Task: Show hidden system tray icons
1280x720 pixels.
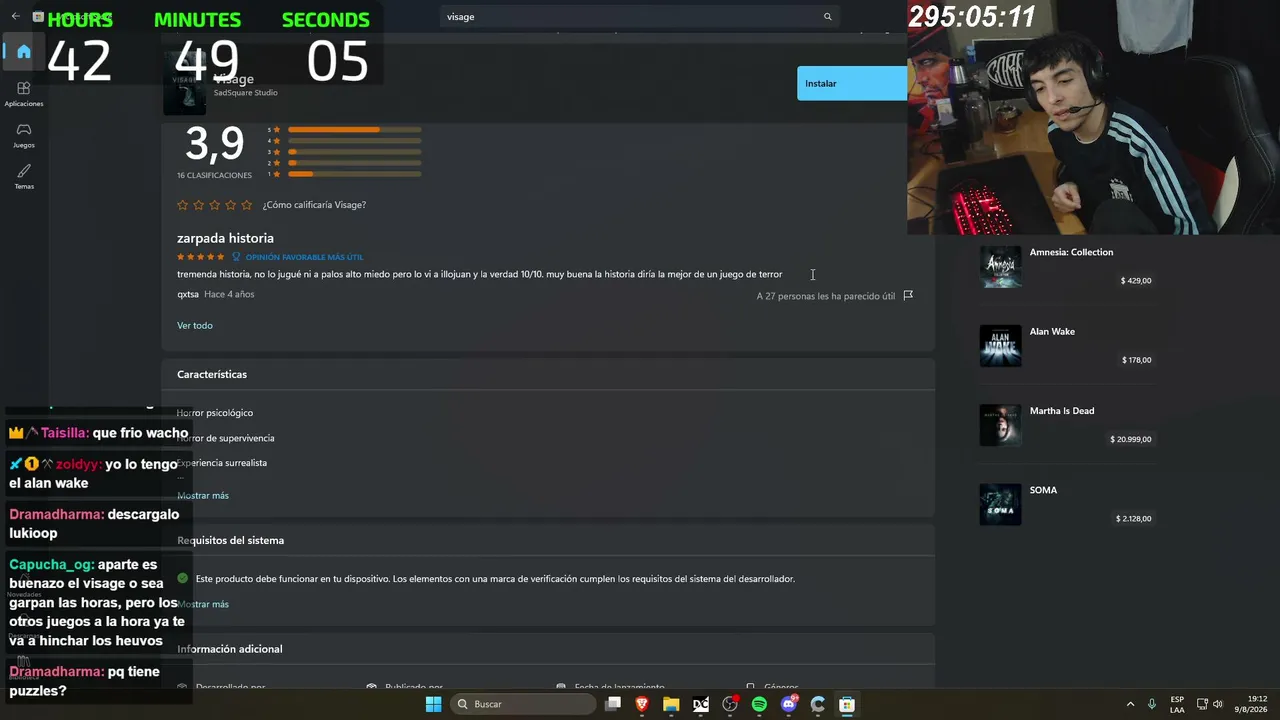Action: [x=1130, y=704]
